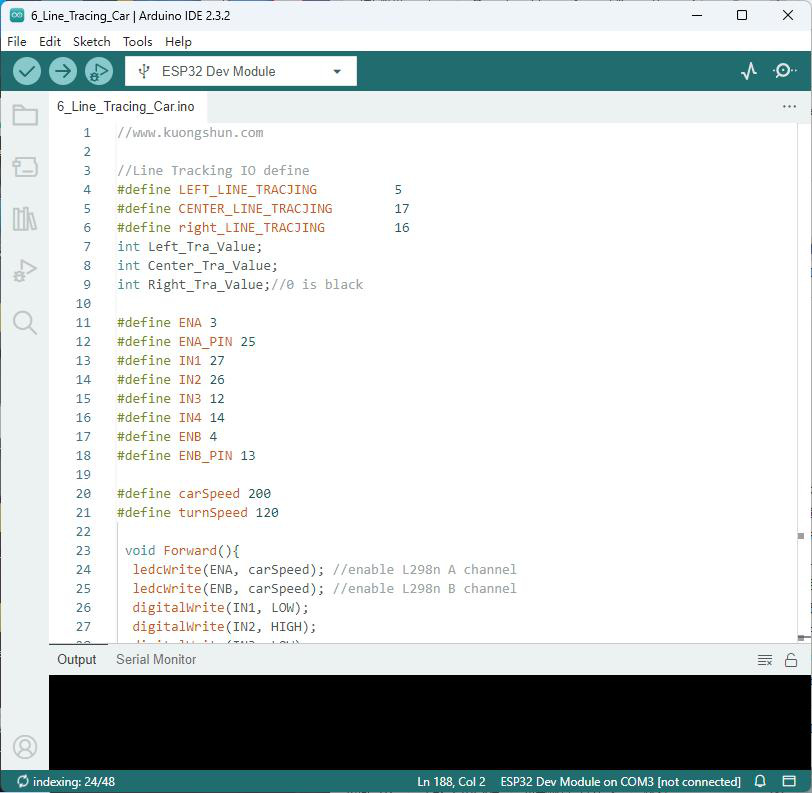Upload the sketch with the arrow button

[63, 71]
